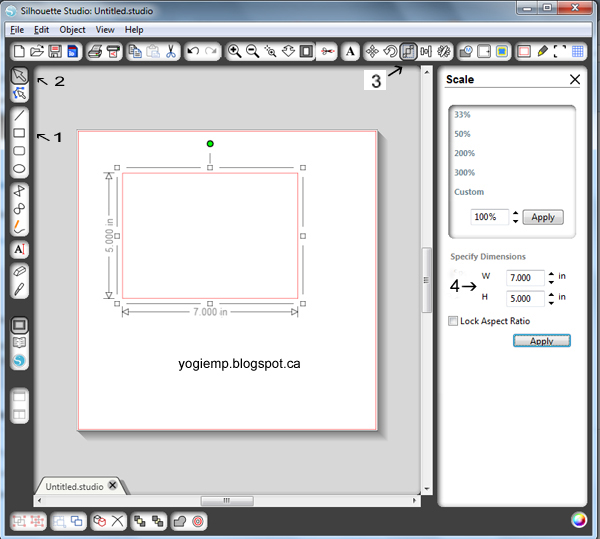Close the Scale panel

(574, 80)
